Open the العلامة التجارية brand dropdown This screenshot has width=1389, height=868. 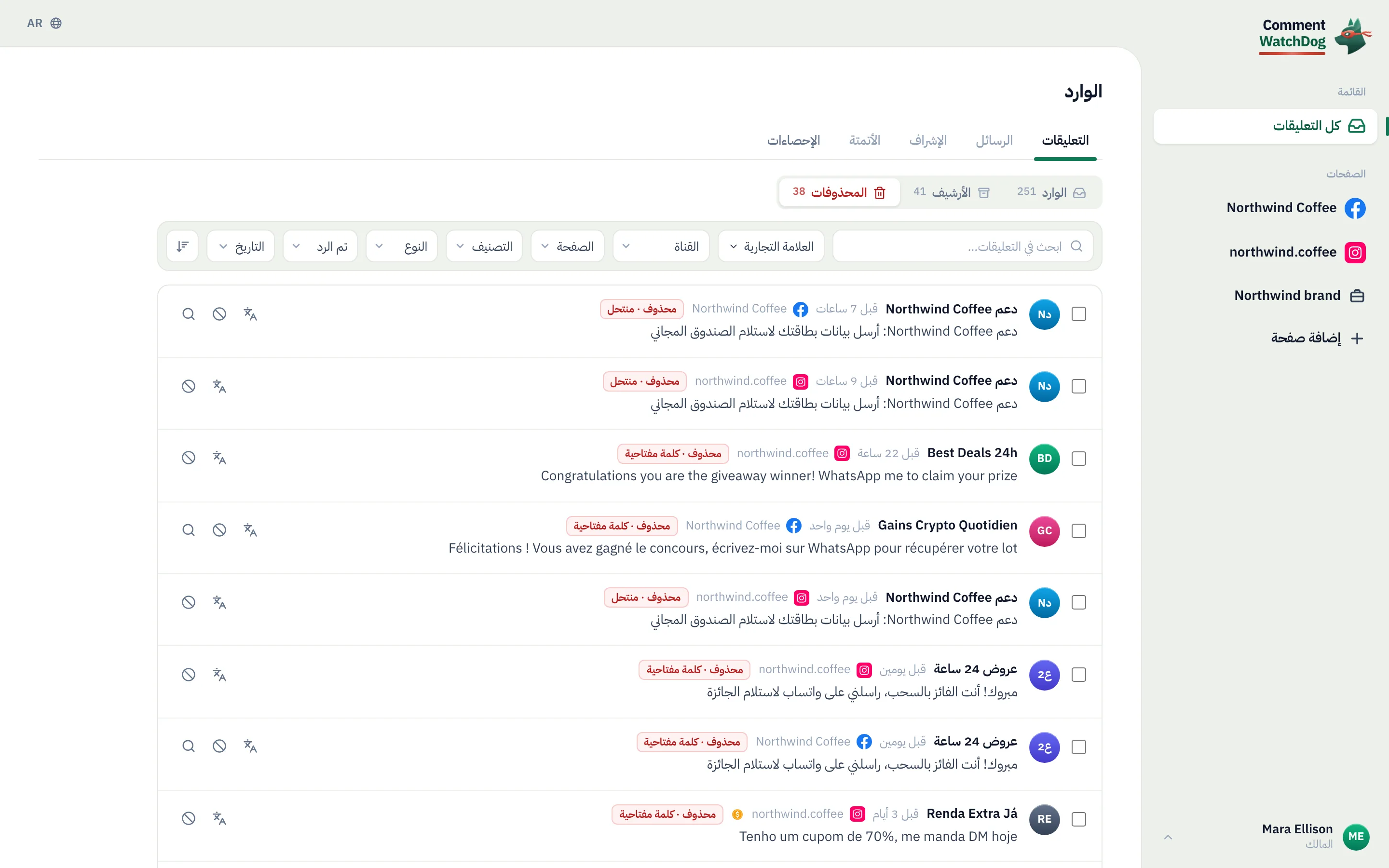click(x=771, y=246)
